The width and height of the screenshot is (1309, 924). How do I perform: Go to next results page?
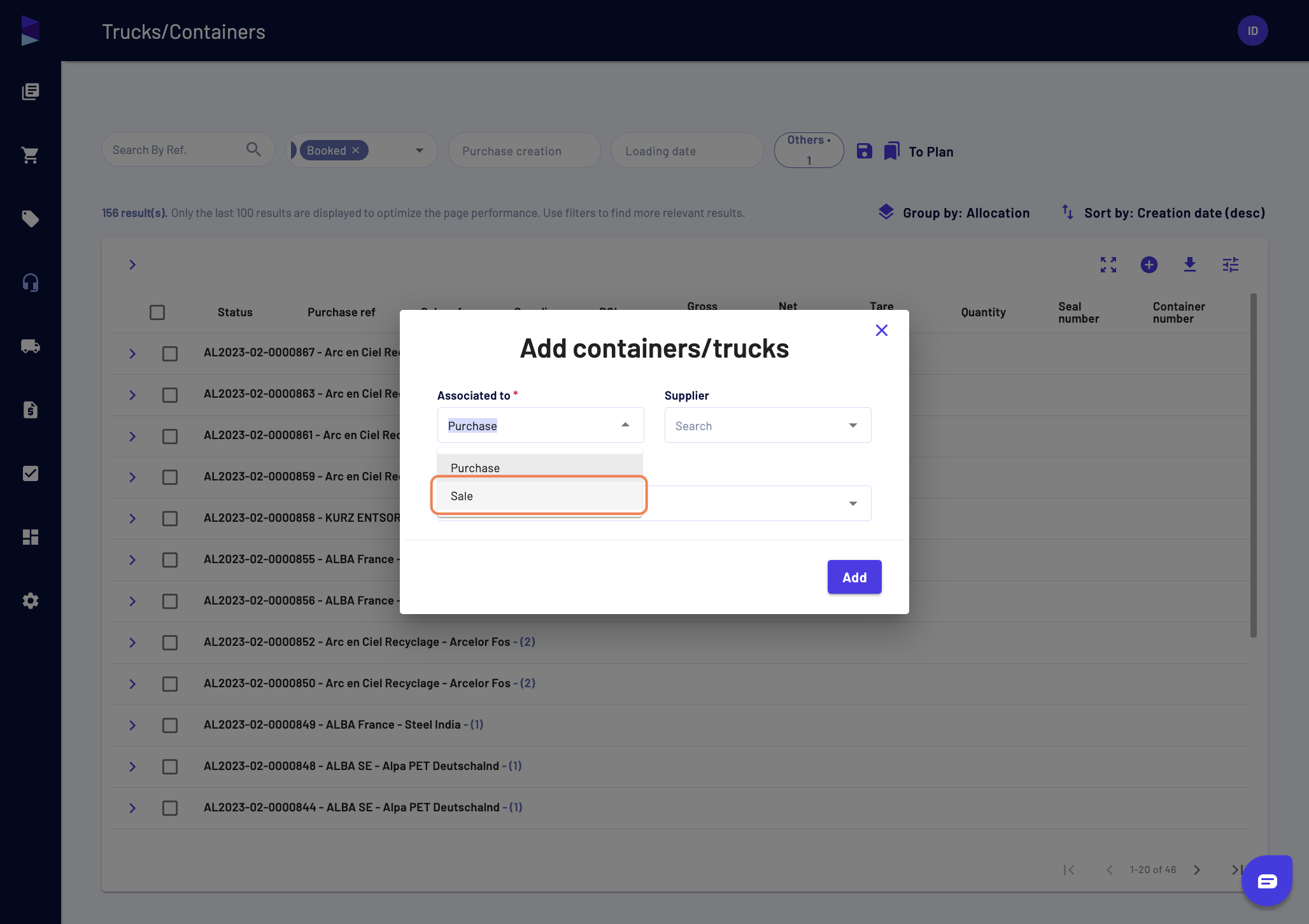1197,870
